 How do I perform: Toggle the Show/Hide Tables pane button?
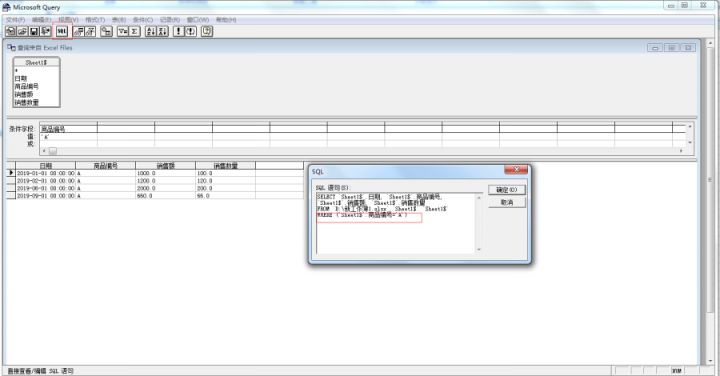tap(79, 31)
